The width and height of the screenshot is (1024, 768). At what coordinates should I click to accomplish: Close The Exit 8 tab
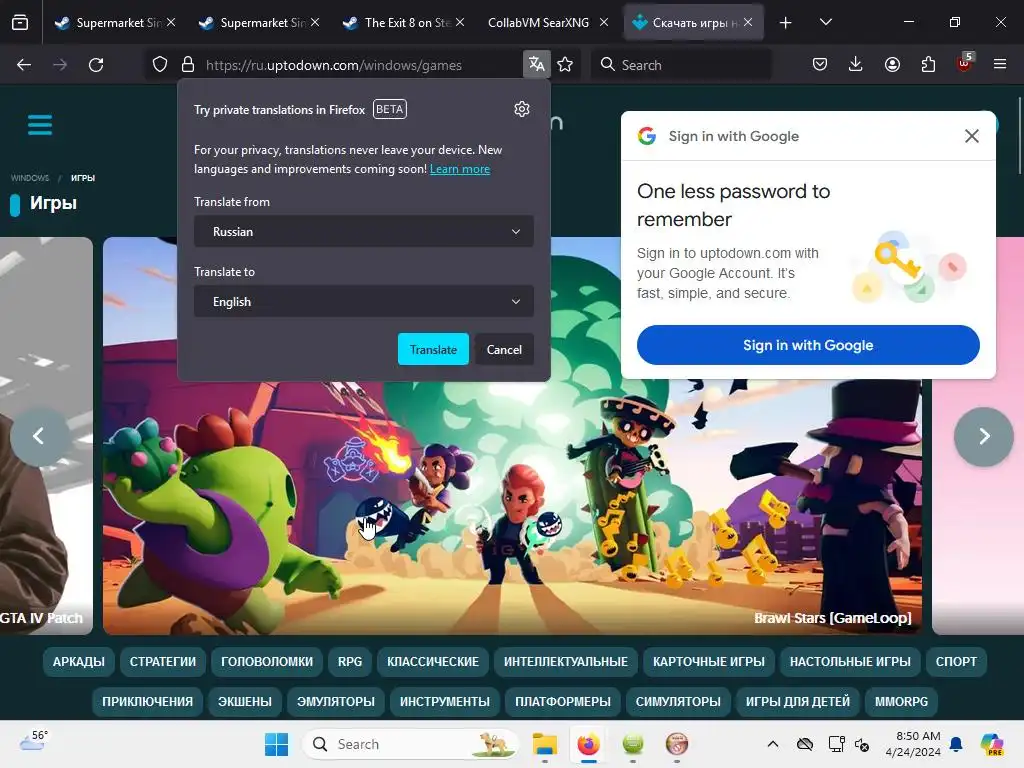click(460, 22)
